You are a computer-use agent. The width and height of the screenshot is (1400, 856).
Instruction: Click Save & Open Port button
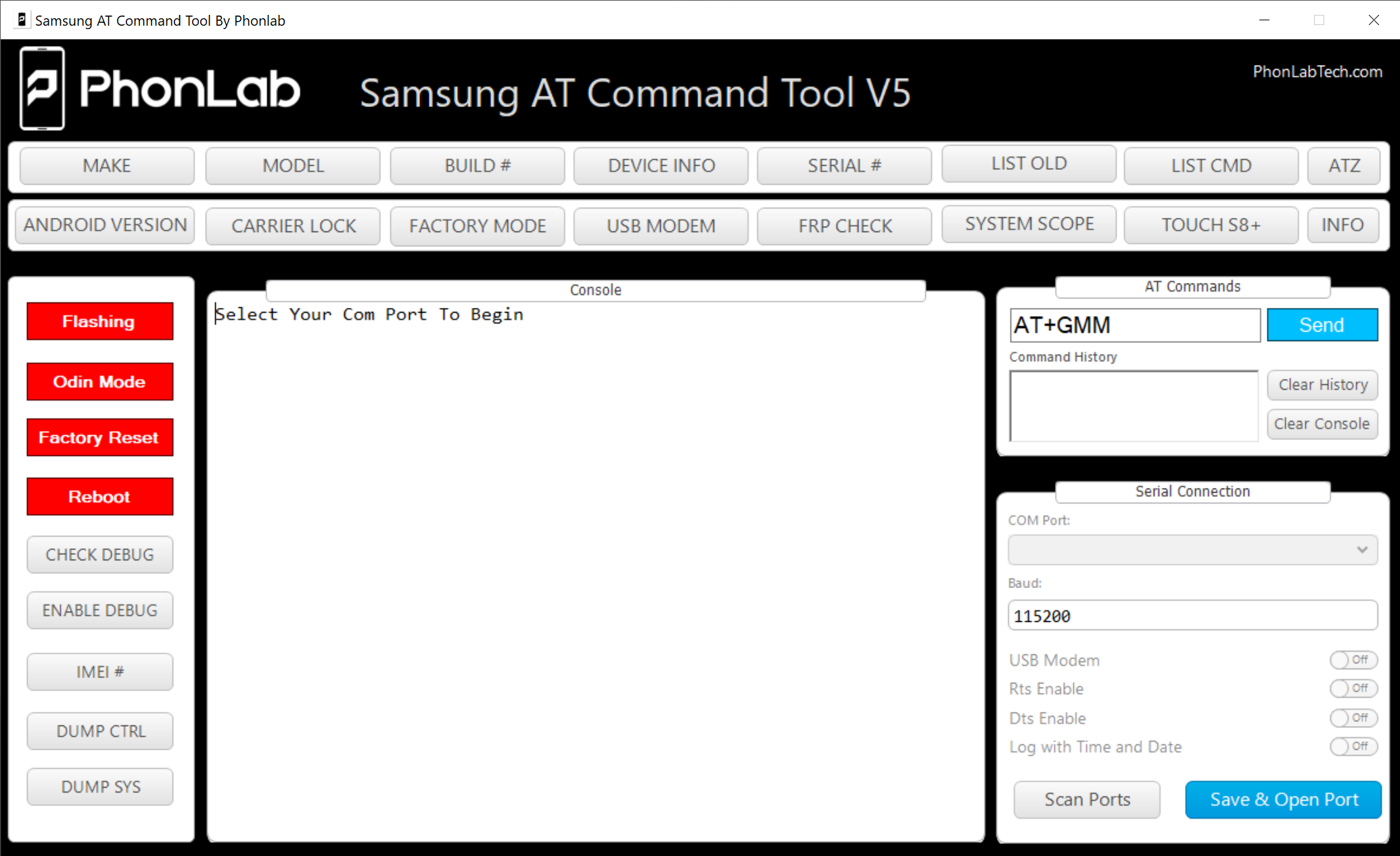click(1283, 800)
